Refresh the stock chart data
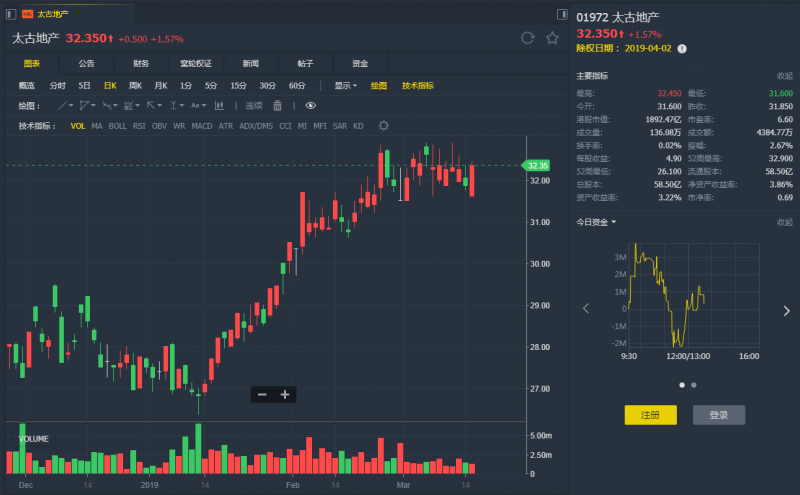The image size is (800, 495). (528, 38)
